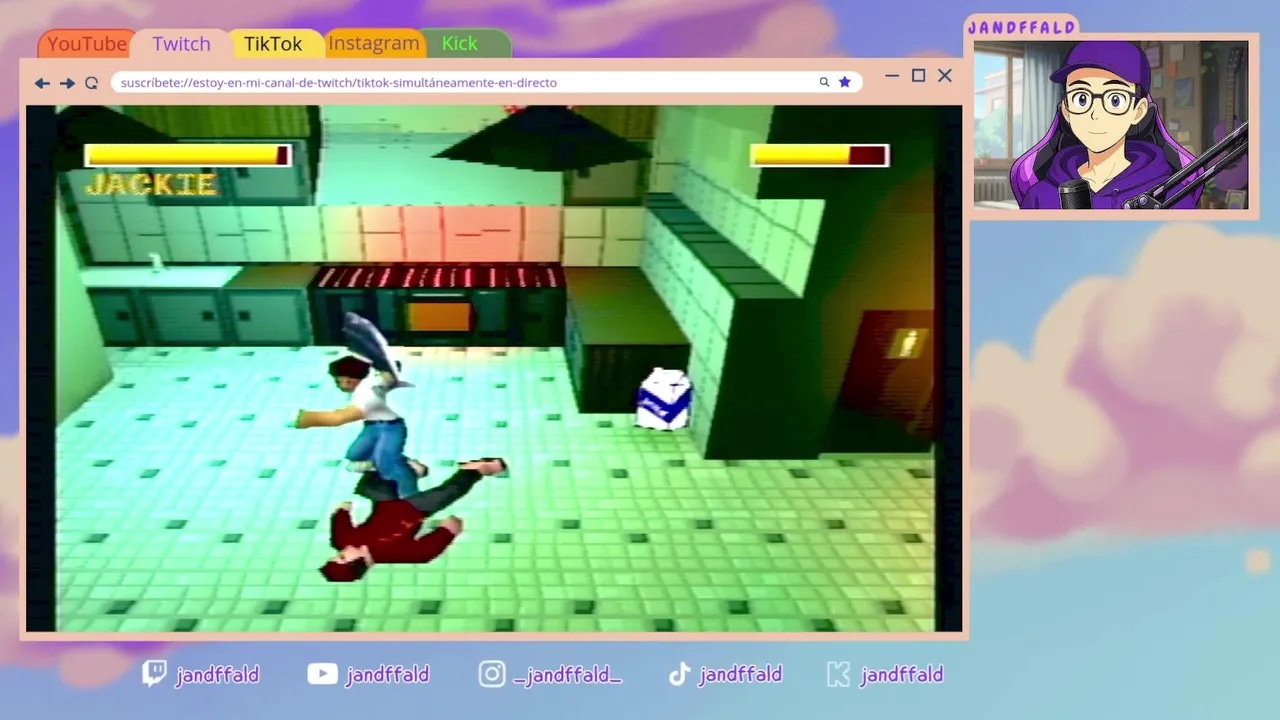Image resolution: width=1280 pixels, height=720 pixels.
Task: Click the info sign on the red door
Action: 908,343
